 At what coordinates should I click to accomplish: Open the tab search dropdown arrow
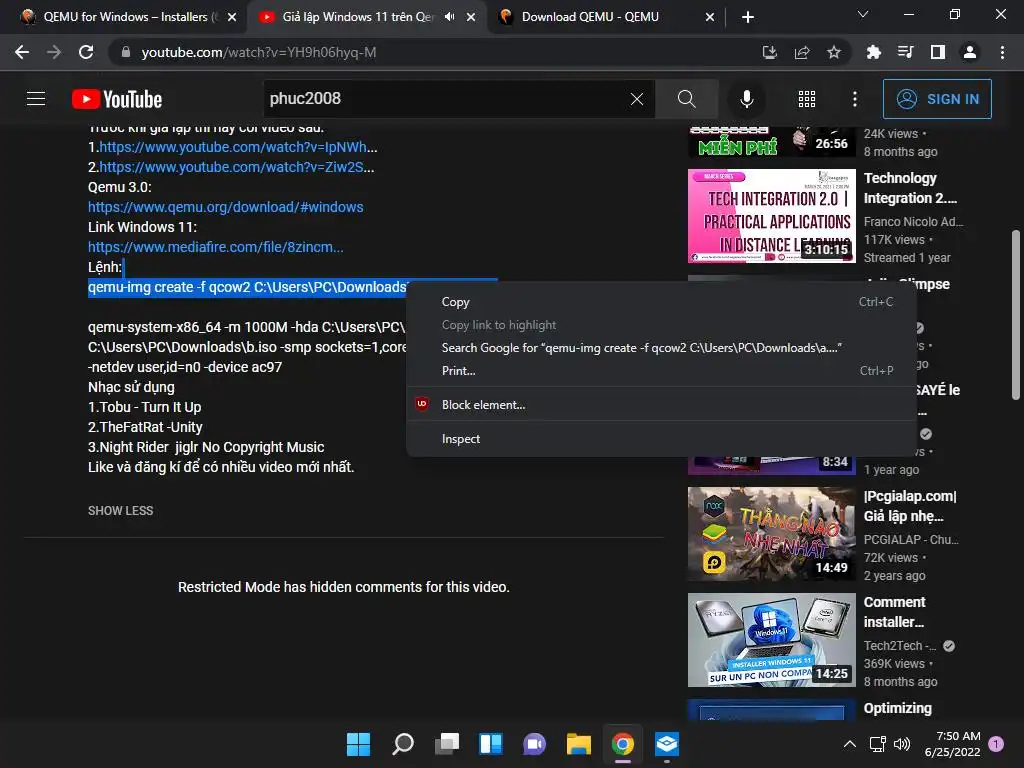point(863,14)
